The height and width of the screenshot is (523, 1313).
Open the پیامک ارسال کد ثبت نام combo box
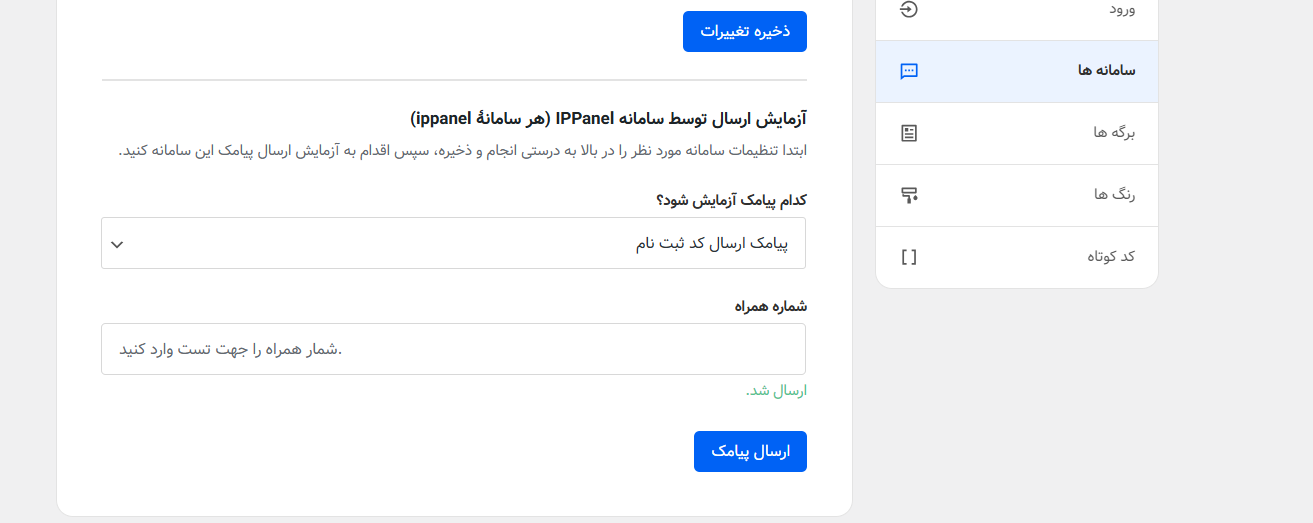453,244
